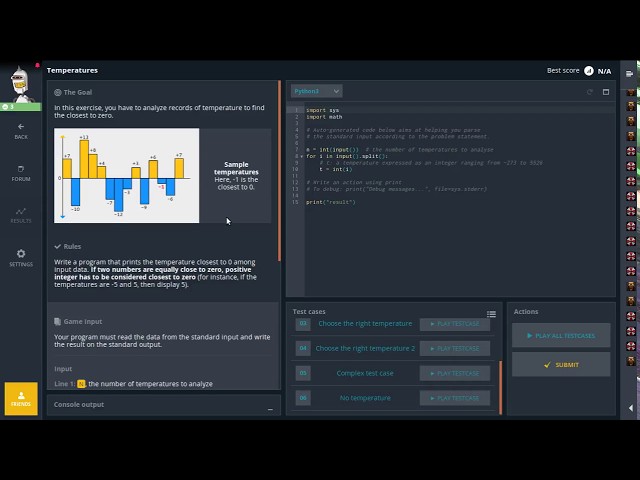The height and width of the screenshot is (480, 640).
Task: Place cursor on print("result") line
Action: (x=331, y=202)
